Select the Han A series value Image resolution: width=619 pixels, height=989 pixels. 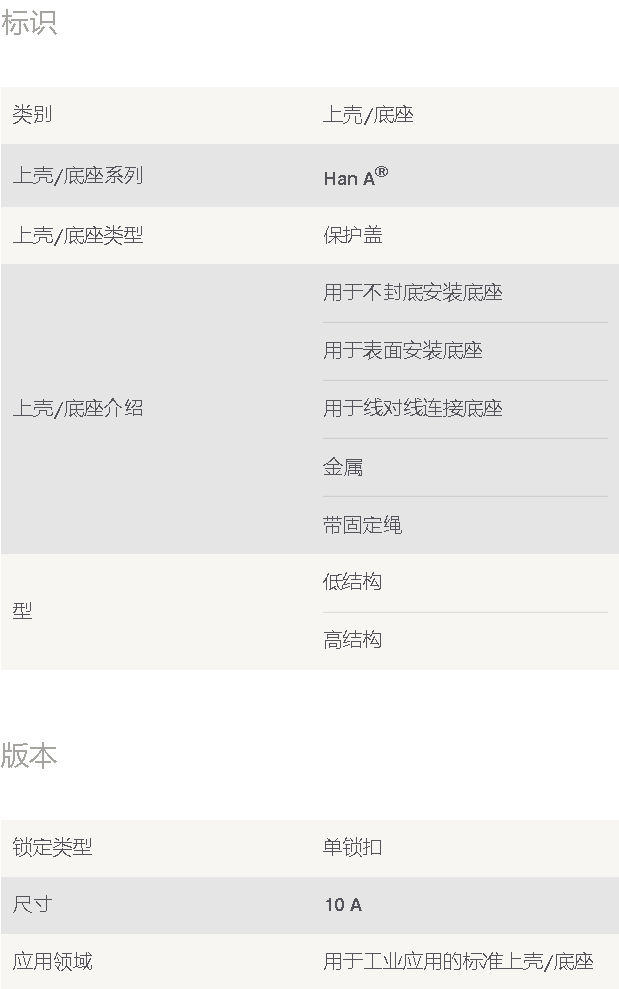356,177
